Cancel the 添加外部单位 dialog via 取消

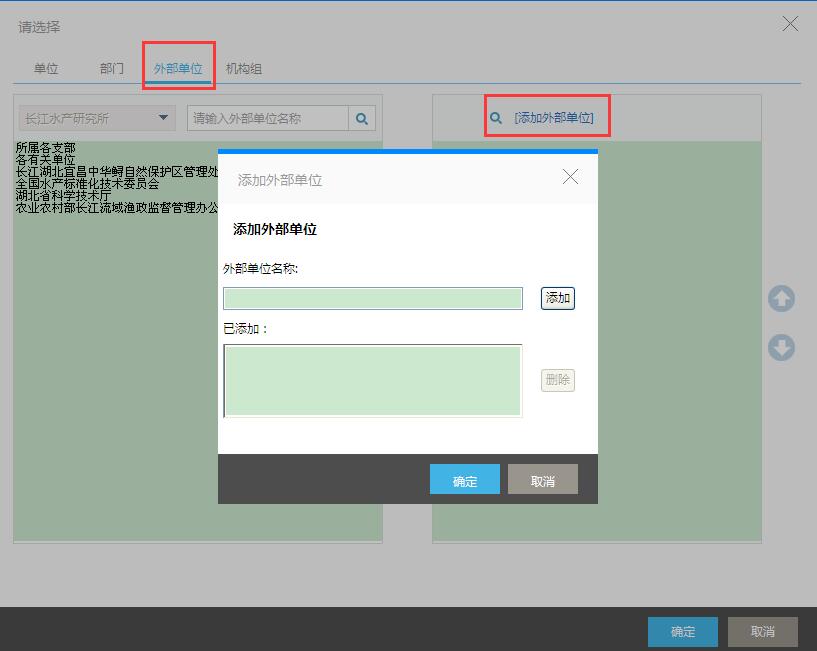pyautogui.click(x=543, y=479)
